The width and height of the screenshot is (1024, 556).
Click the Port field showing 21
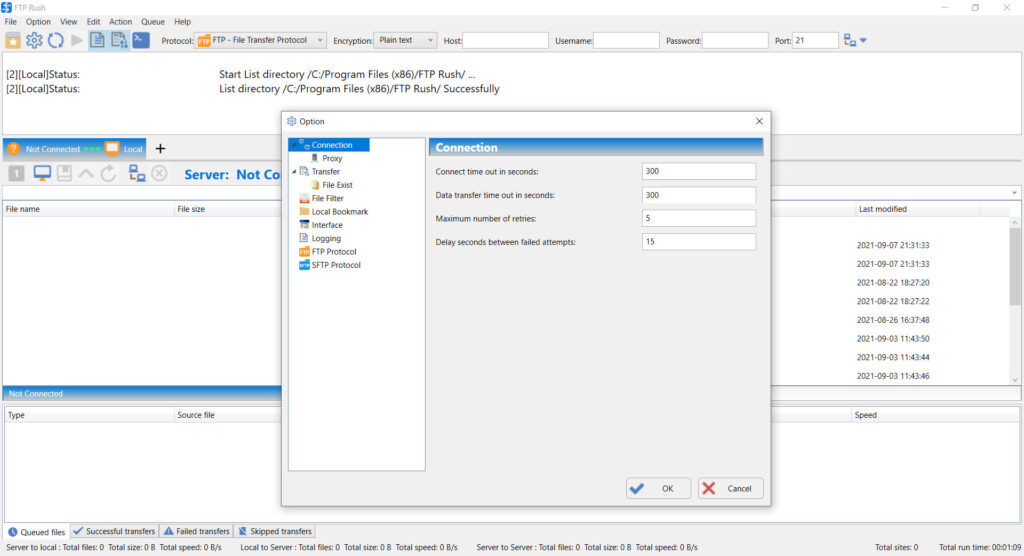click(814, 41)
